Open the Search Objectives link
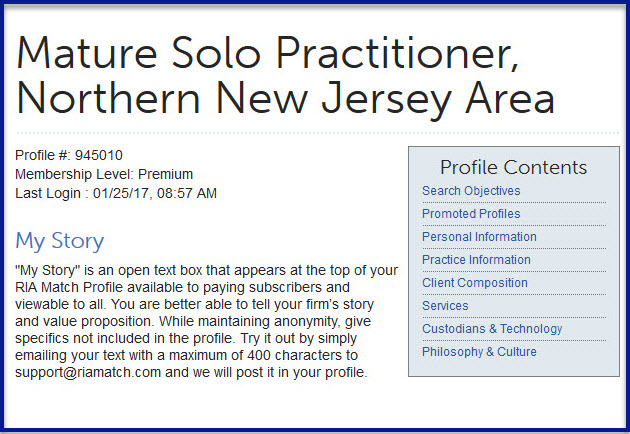Screen dimensions: 630x434 click(471, 191)
